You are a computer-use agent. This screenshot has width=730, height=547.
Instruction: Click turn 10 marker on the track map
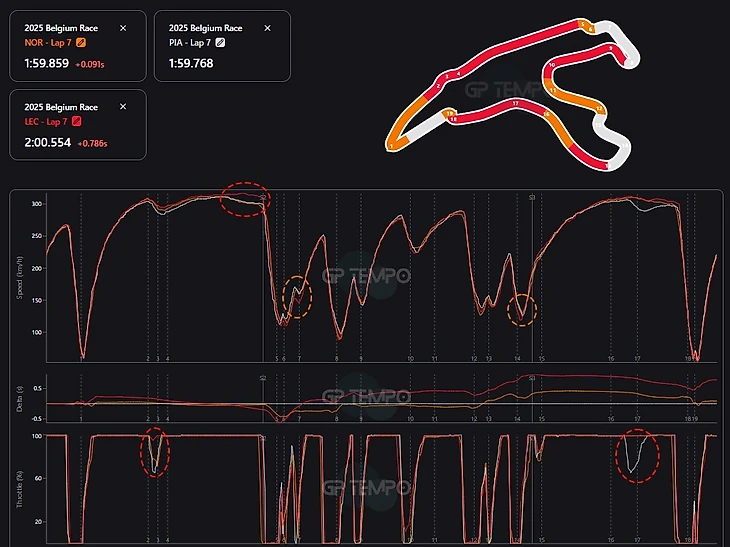[552, 65]
